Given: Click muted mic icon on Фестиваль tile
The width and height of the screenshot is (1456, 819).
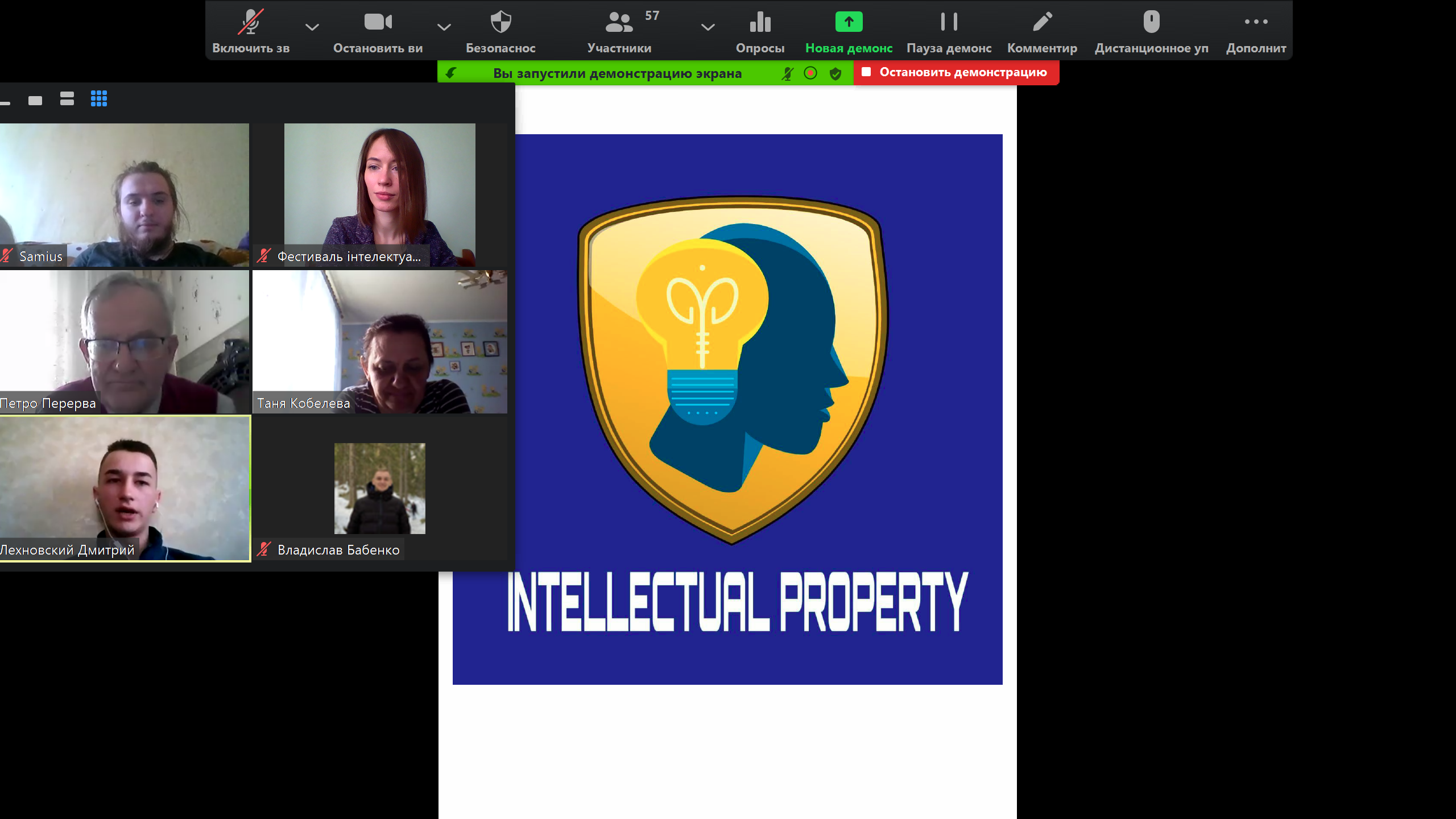Looking at the screenshot, I should pos(264,256).
